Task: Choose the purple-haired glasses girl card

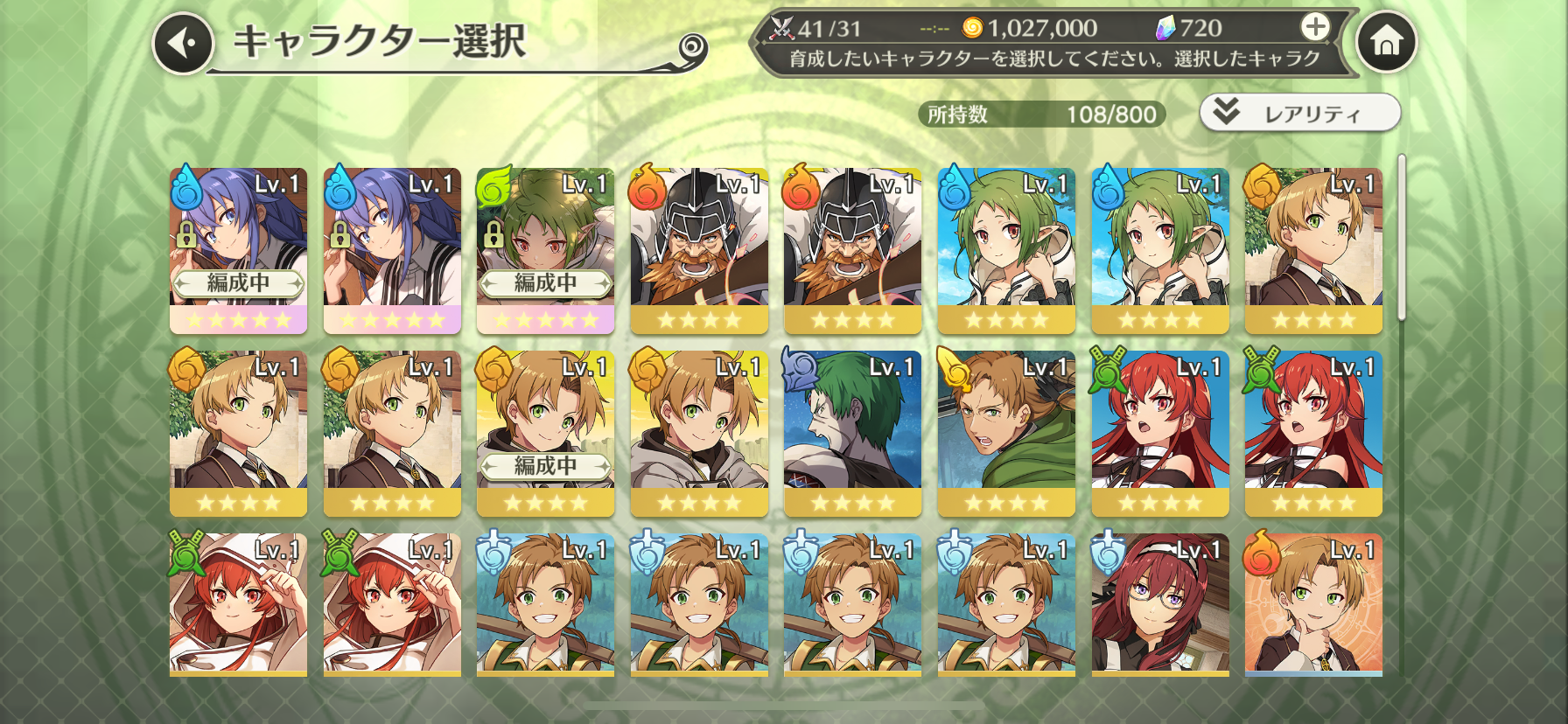Action: [1160, 604]
